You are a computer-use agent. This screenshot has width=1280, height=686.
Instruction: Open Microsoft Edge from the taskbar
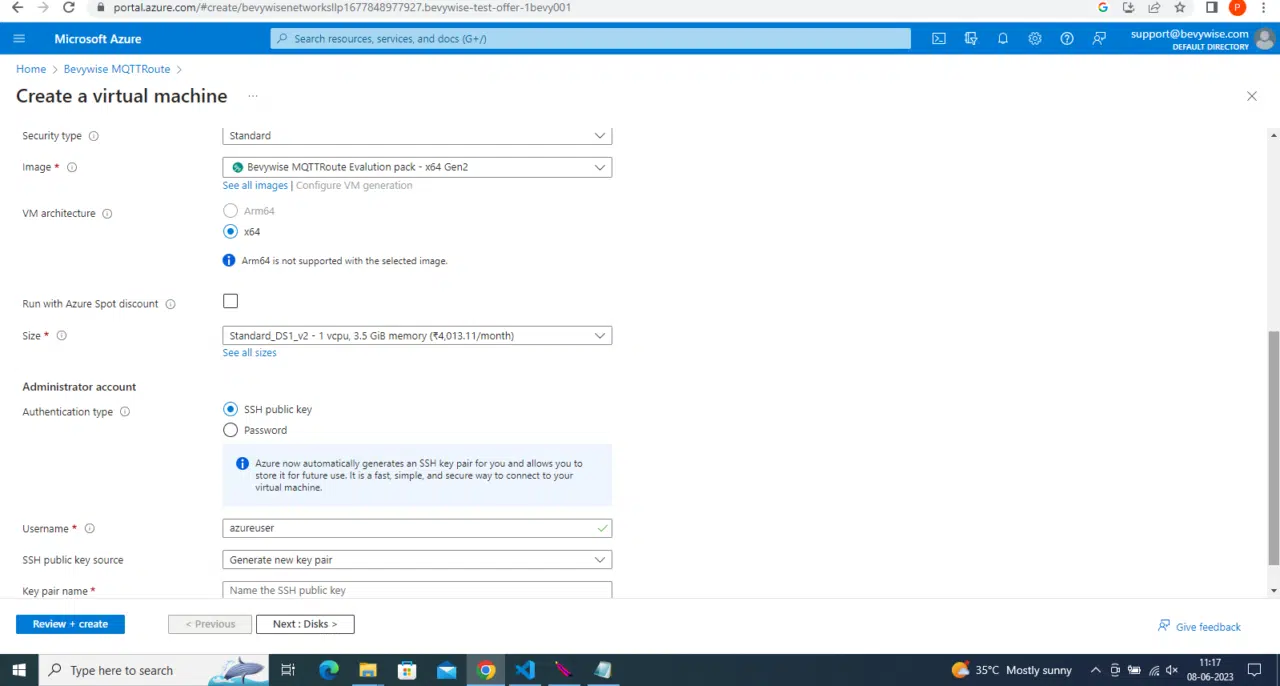[328, 670]
